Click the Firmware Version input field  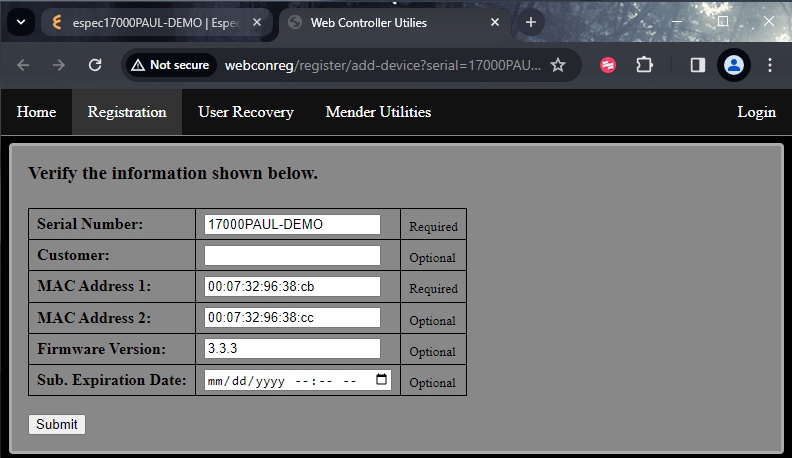(x=292, y=348)
